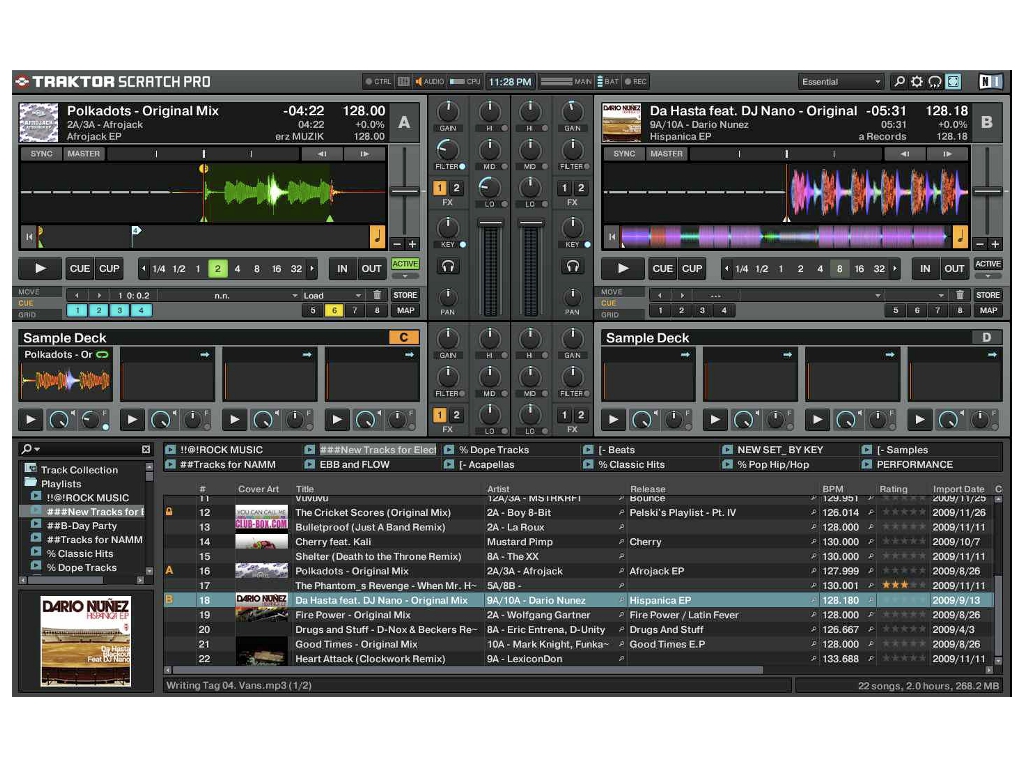Image resolution: width=1024 pixels, height=768 pixels.
Task: Click STORE on Deck A
Action: (x=405, y=295)
